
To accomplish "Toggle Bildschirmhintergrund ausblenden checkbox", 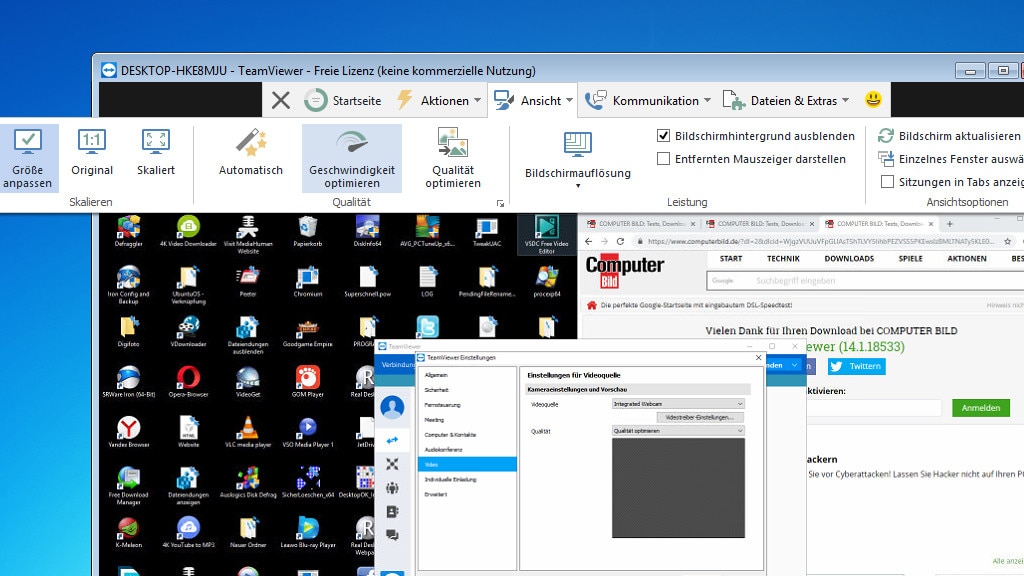I will [664, 136].
